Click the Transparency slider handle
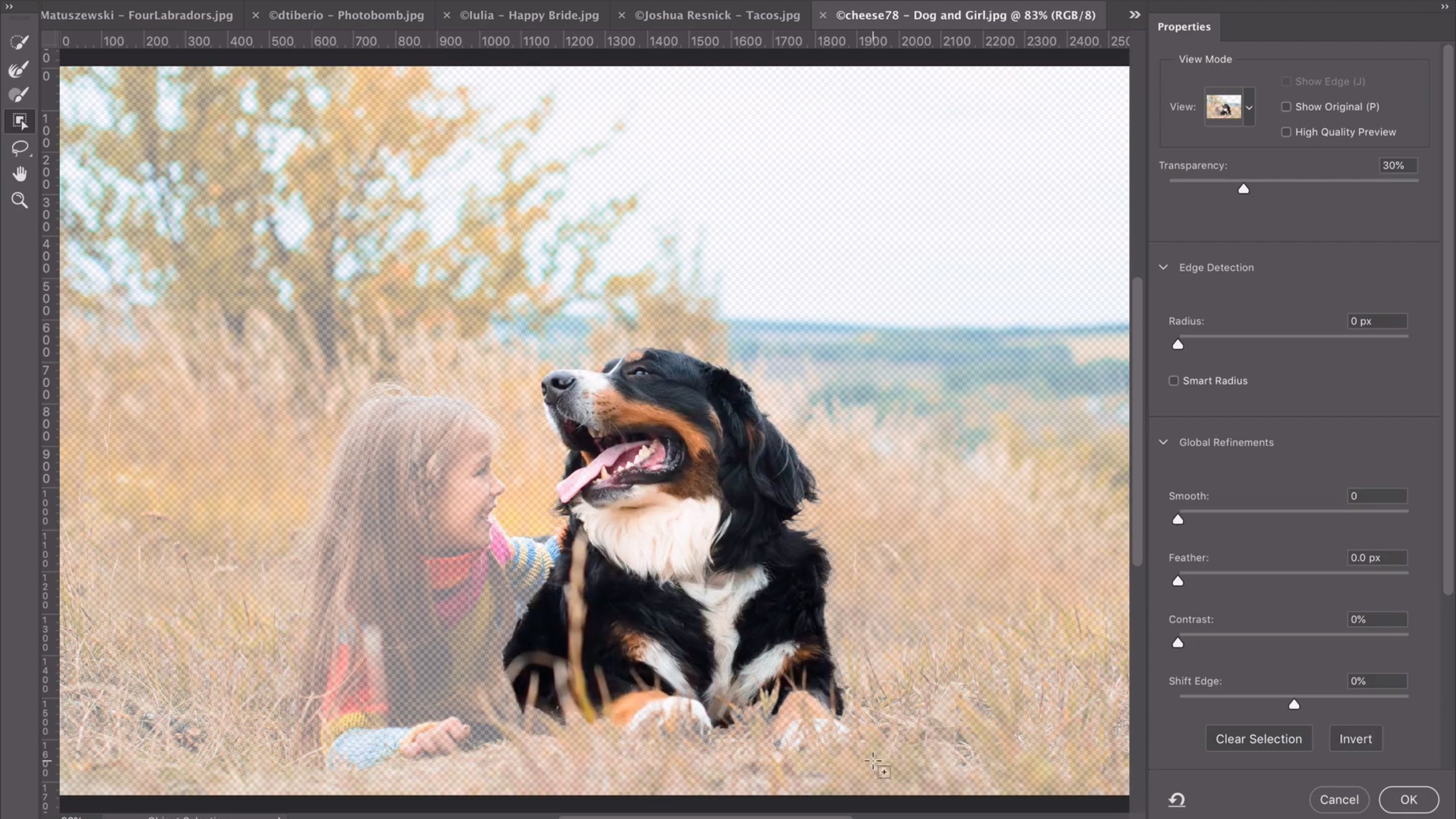Screen dimensions: 1456x819 [1244, 189]
